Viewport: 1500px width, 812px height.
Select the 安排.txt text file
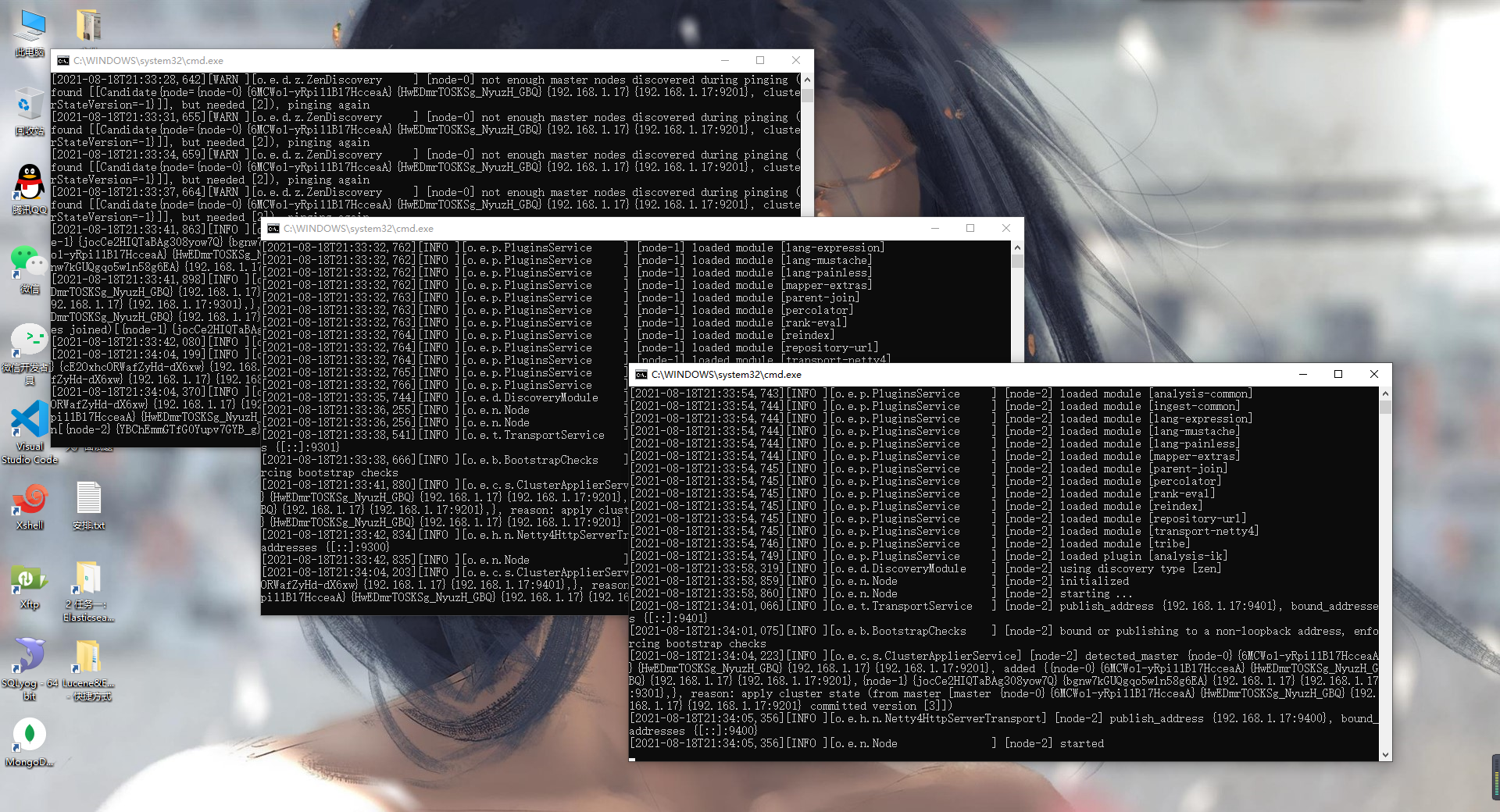88,506
